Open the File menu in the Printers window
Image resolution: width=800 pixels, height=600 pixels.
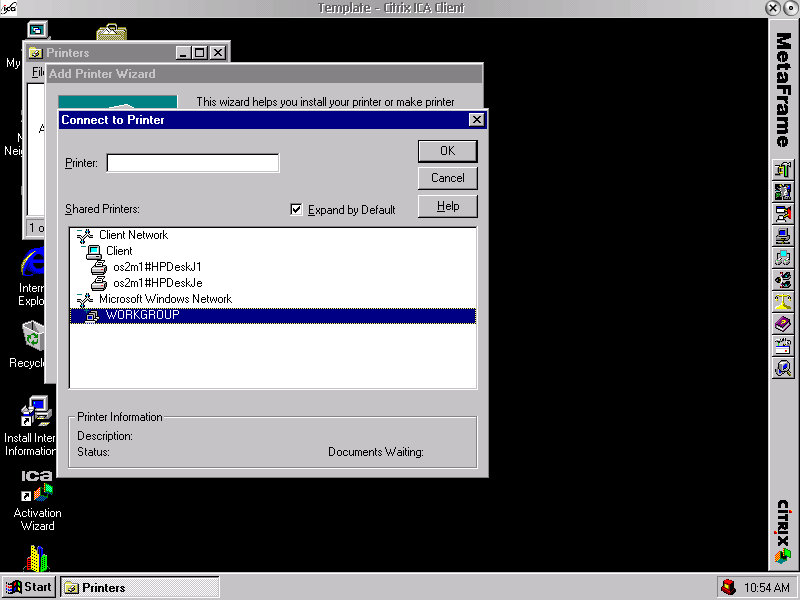(x=38, y=72)
